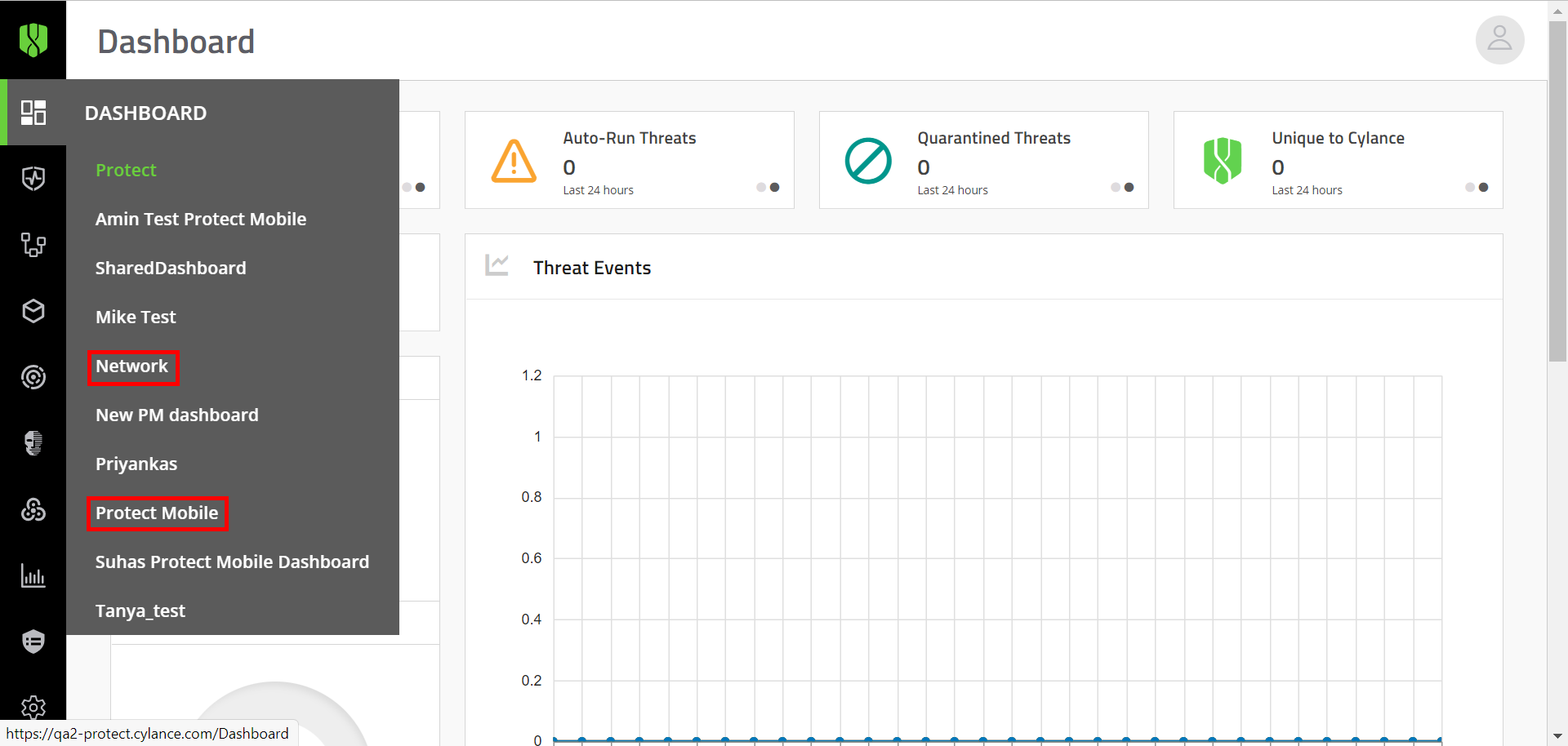The height and width of the screenshot is (746, 1568).
Task: Click the vertical scrollbar thumb
Action: pyautogui.click(x=1557, y=189)
